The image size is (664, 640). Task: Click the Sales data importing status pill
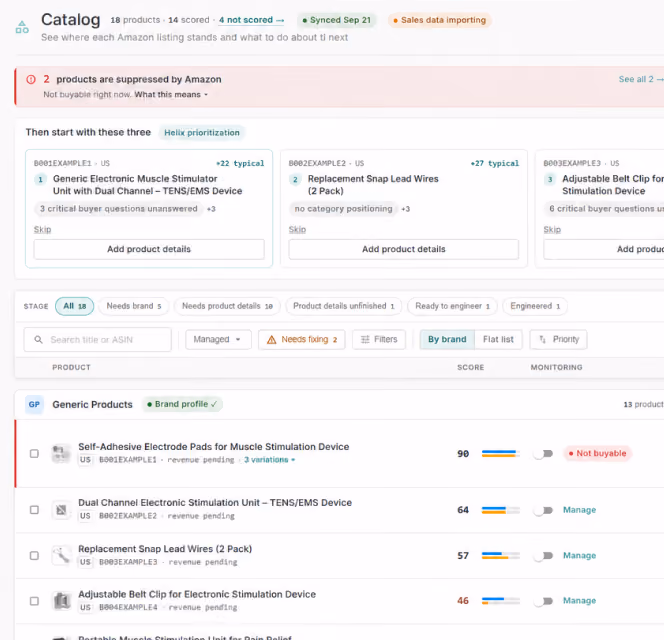coord(440,20)
